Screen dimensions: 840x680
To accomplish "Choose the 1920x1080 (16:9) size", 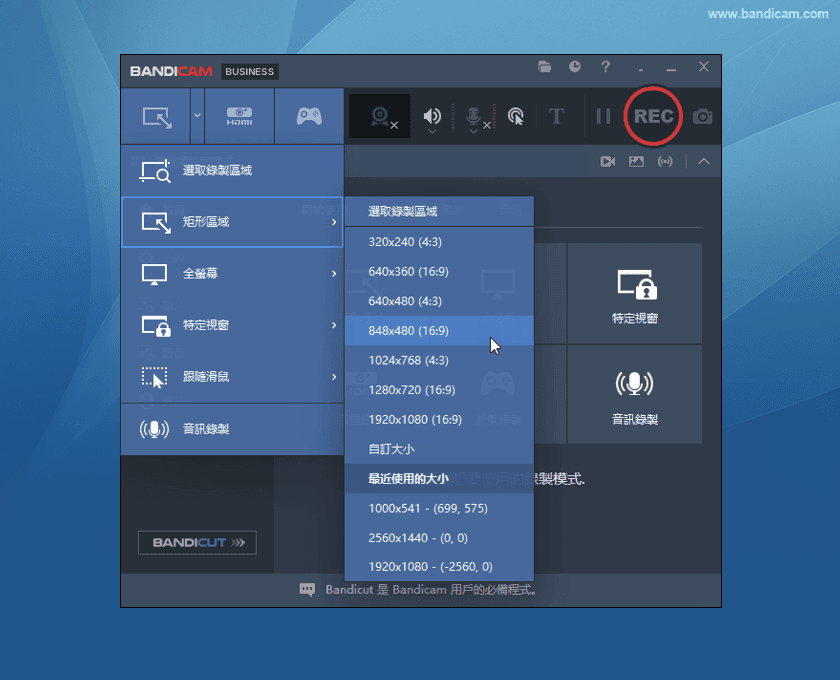I will [x=439, y=420].
